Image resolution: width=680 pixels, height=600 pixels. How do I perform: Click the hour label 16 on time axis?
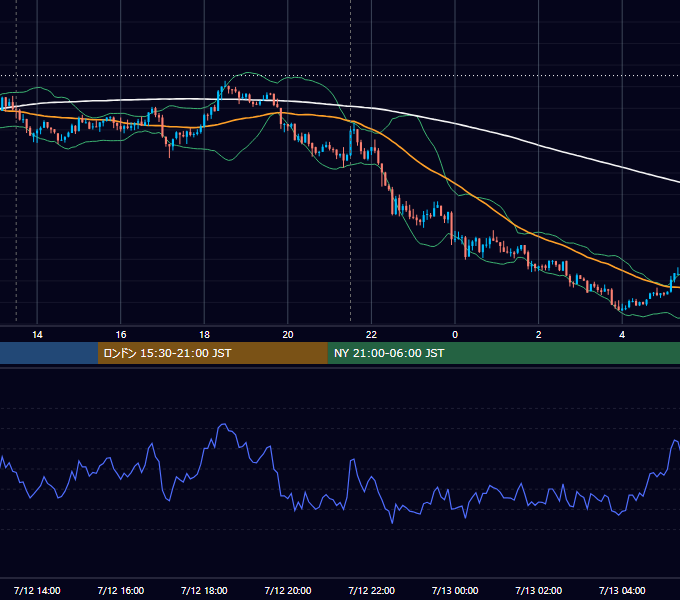coord(121,335)
